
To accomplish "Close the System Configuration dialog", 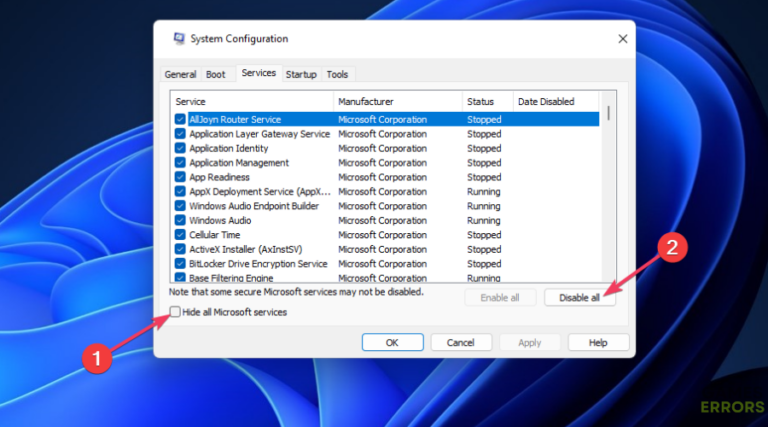I will click(622, 39).
